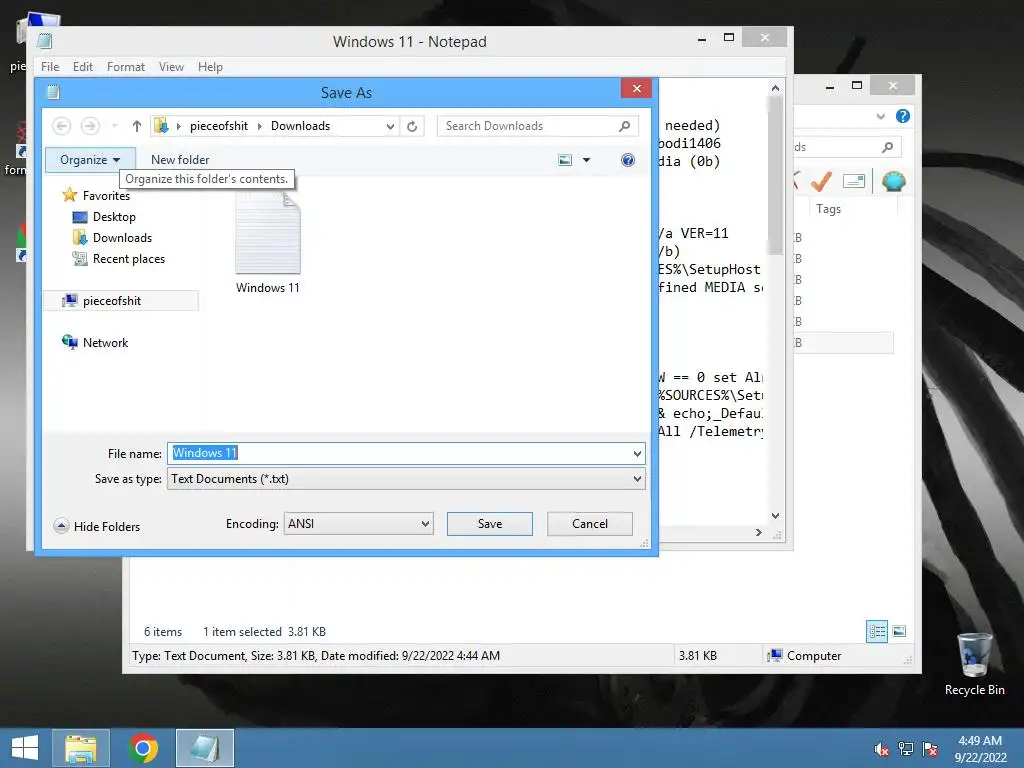Click Notepad vertical scrollbar thumb

tap(775, 175)
